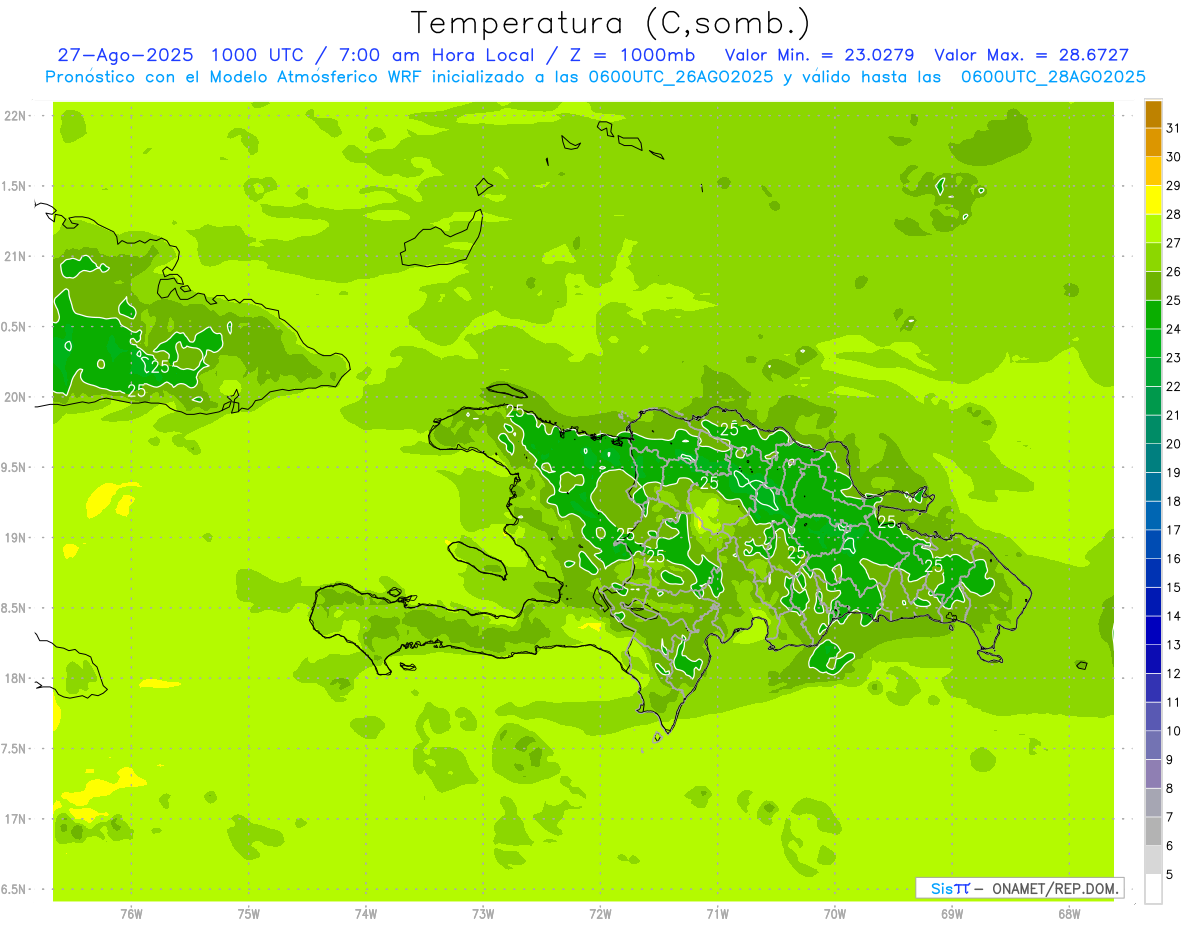
Task: Click the 14 value on the color scale
Action: (x=1174, y=616)
